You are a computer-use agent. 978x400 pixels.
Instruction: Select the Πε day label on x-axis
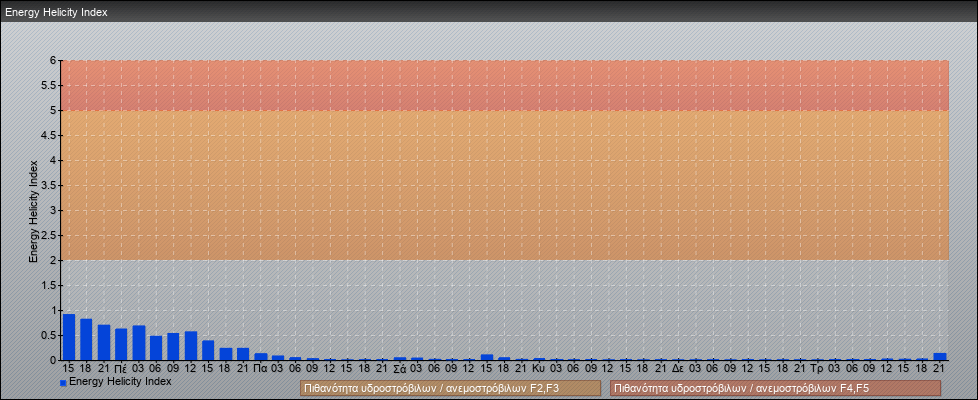[x=120, y=368]
